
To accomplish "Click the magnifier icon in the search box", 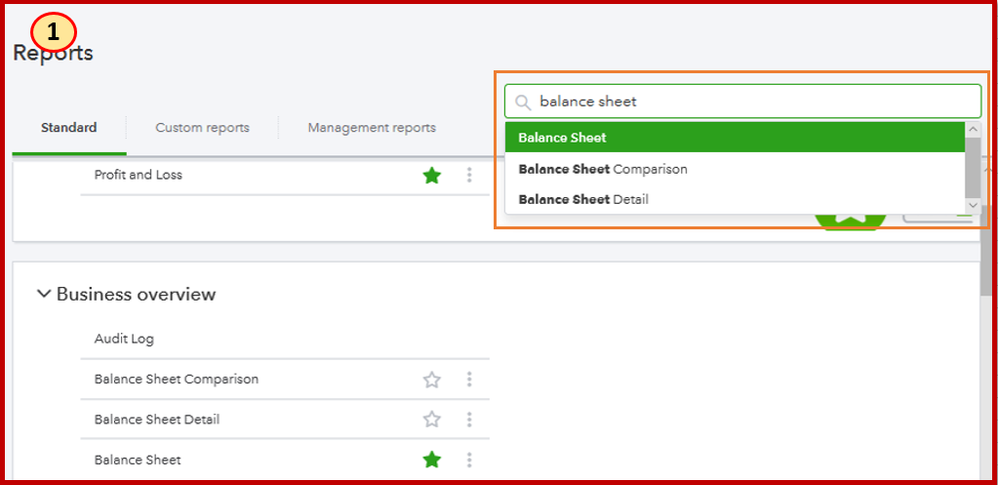I will (522, 102).
